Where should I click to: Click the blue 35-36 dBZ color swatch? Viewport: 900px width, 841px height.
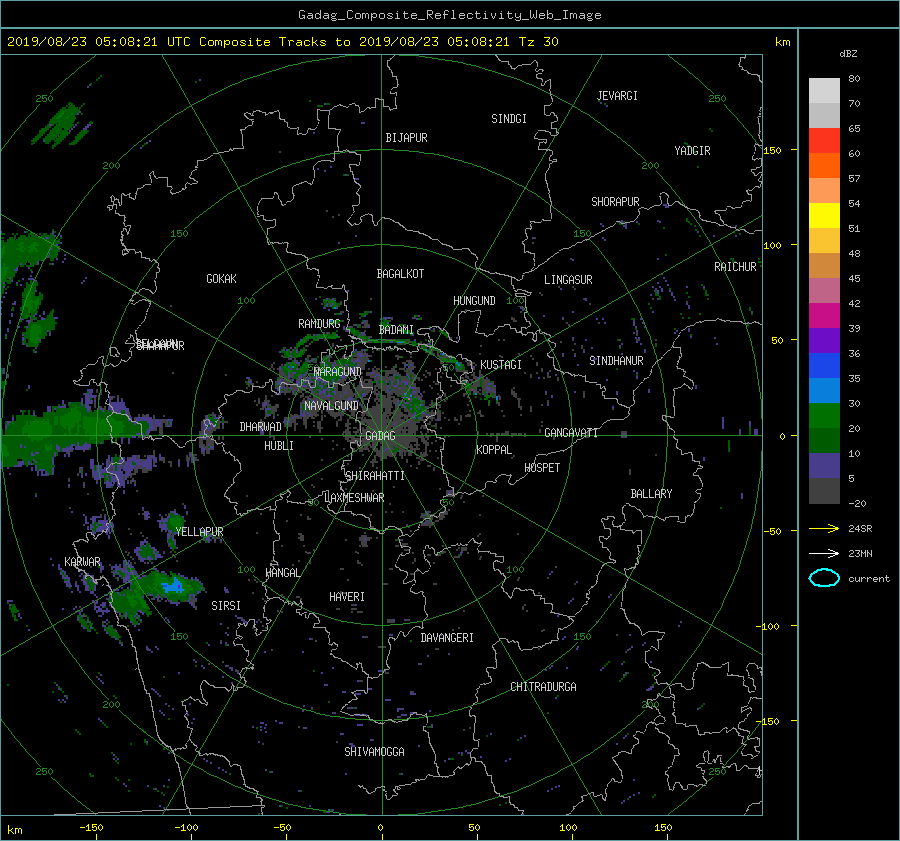tap(824, 365)
